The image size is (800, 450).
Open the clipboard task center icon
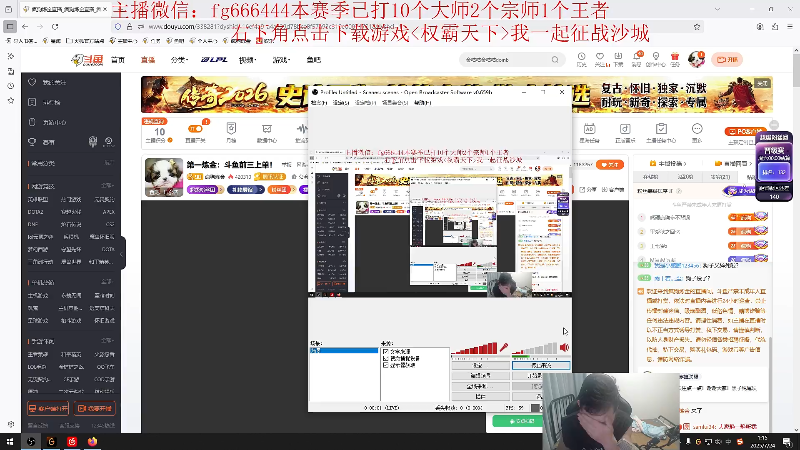661,129
